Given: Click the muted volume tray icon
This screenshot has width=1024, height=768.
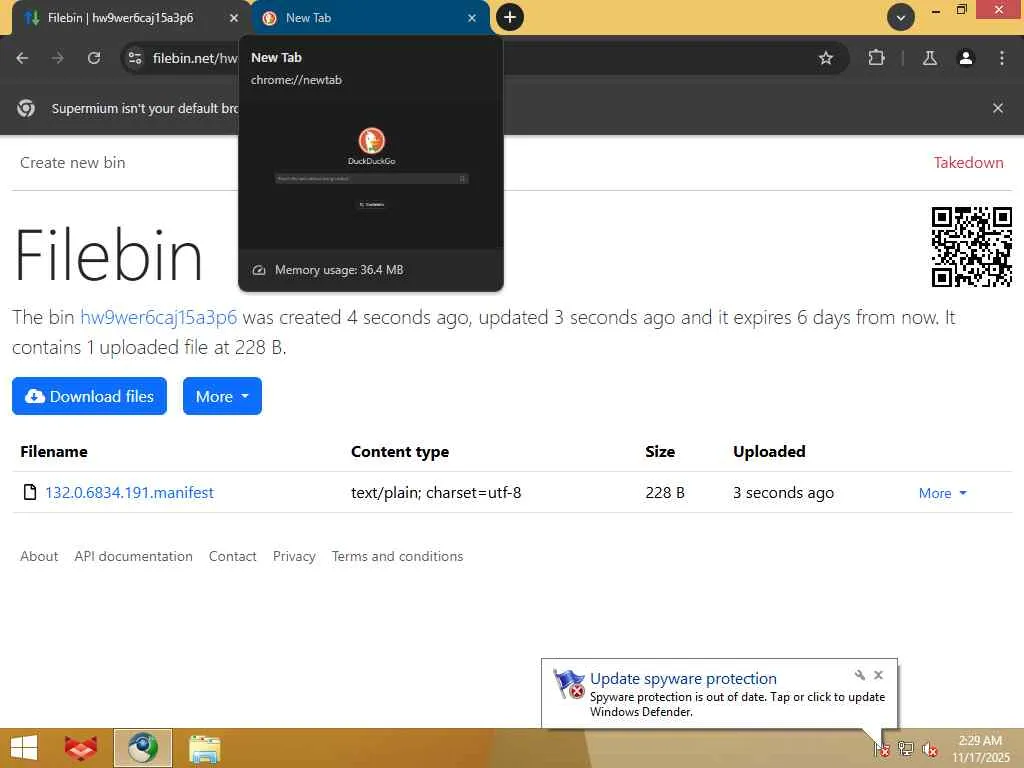Looking at the screenshot, I should coord(930,749).
